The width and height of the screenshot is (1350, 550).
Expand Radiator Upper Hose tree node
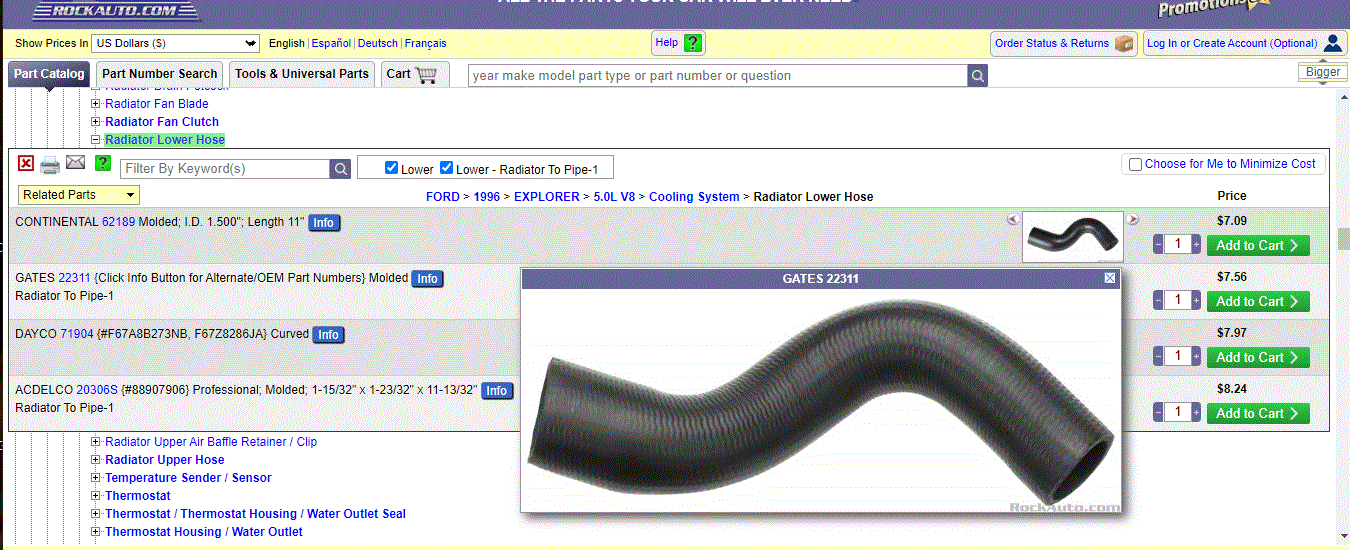(x=96, y=460)
